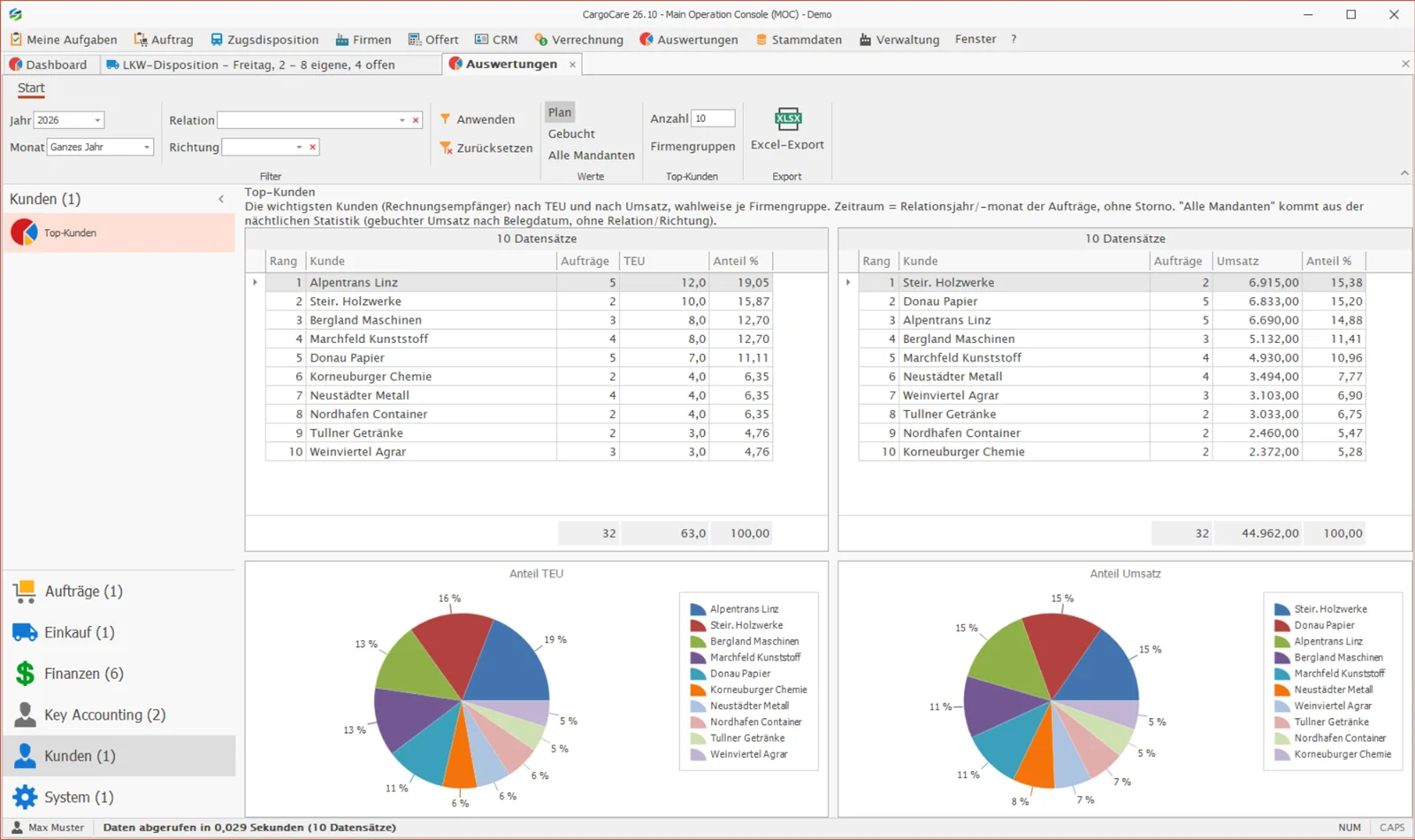This screenshot has width=1415, height=840.
Task: Open the Auswertungen menu
Action: coord(689,40)
